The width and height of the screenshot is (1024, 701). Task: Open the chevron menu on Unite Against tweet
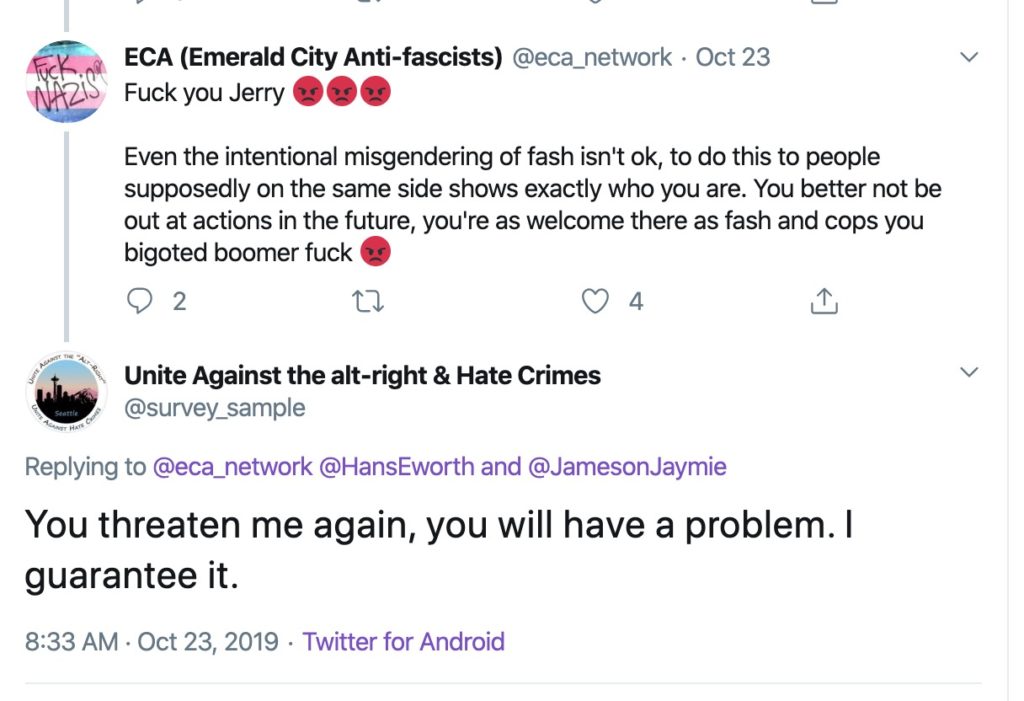968,373
